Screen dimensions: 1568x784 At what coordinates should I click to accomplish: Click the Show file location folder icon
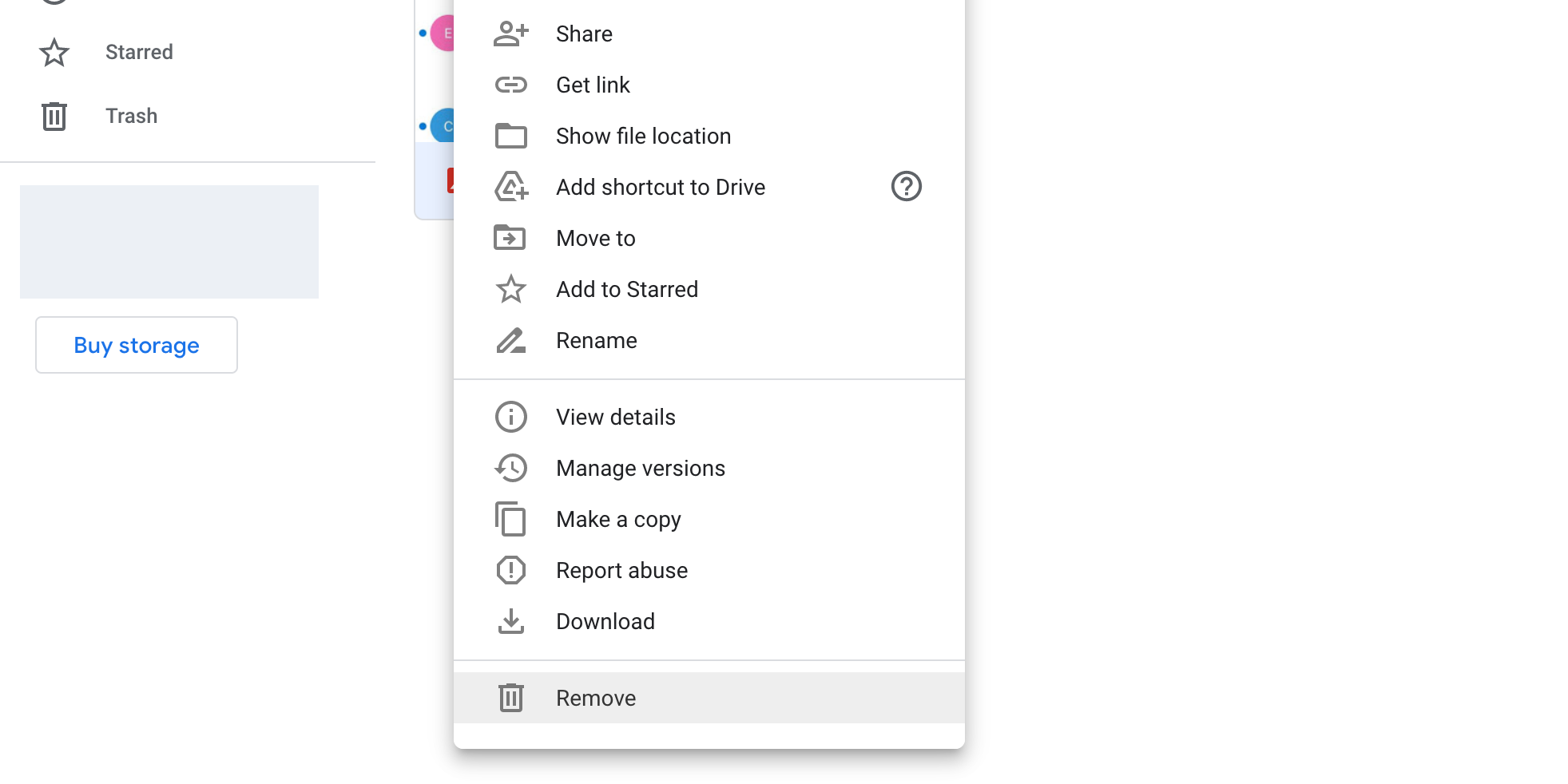tap(511, 136)
